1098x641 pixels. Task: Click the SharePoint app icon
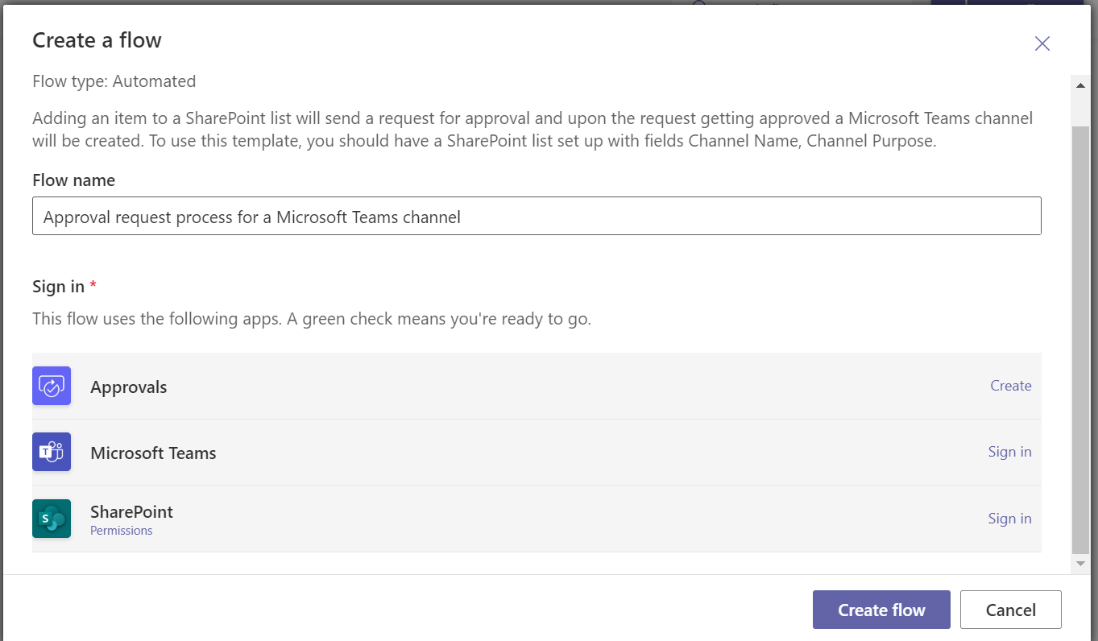pyautogui.click(x=51, y=518)
